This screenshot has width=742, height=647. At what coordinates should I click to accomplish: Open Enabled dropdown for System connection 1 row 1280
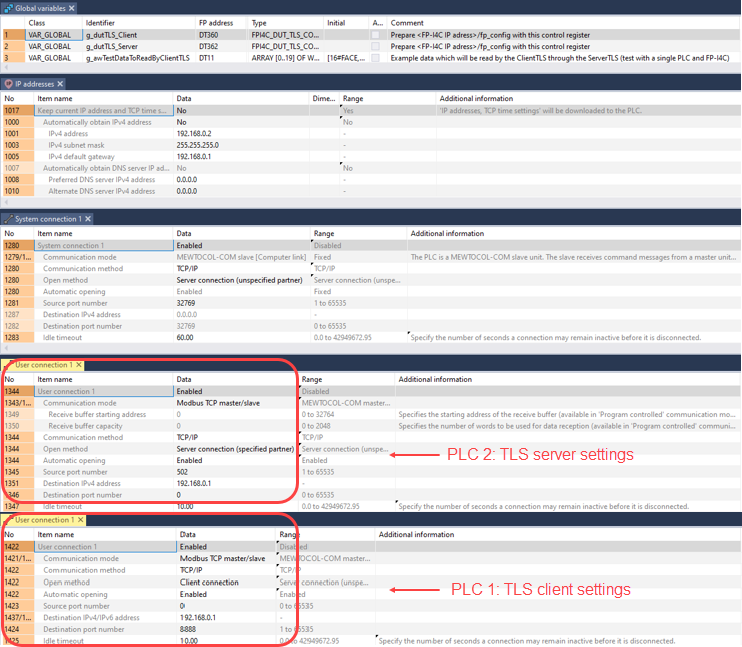click(241, 245)
